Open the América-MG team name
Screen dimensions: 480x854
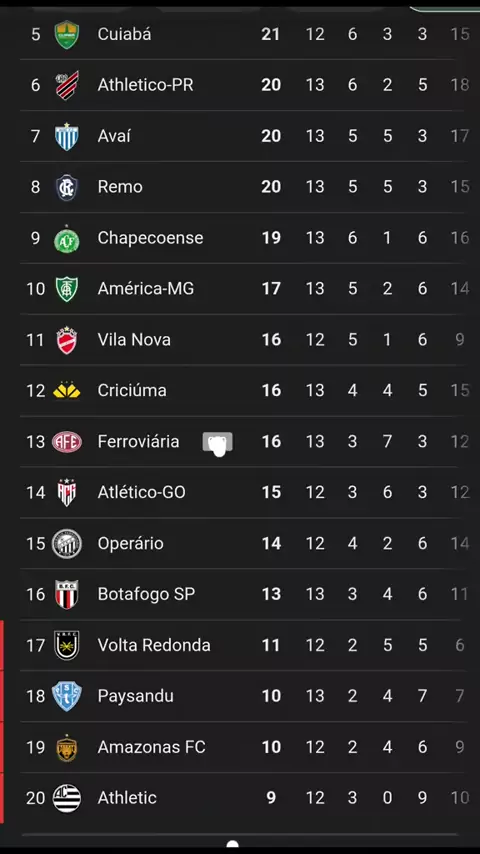click(x=145, y=289)
